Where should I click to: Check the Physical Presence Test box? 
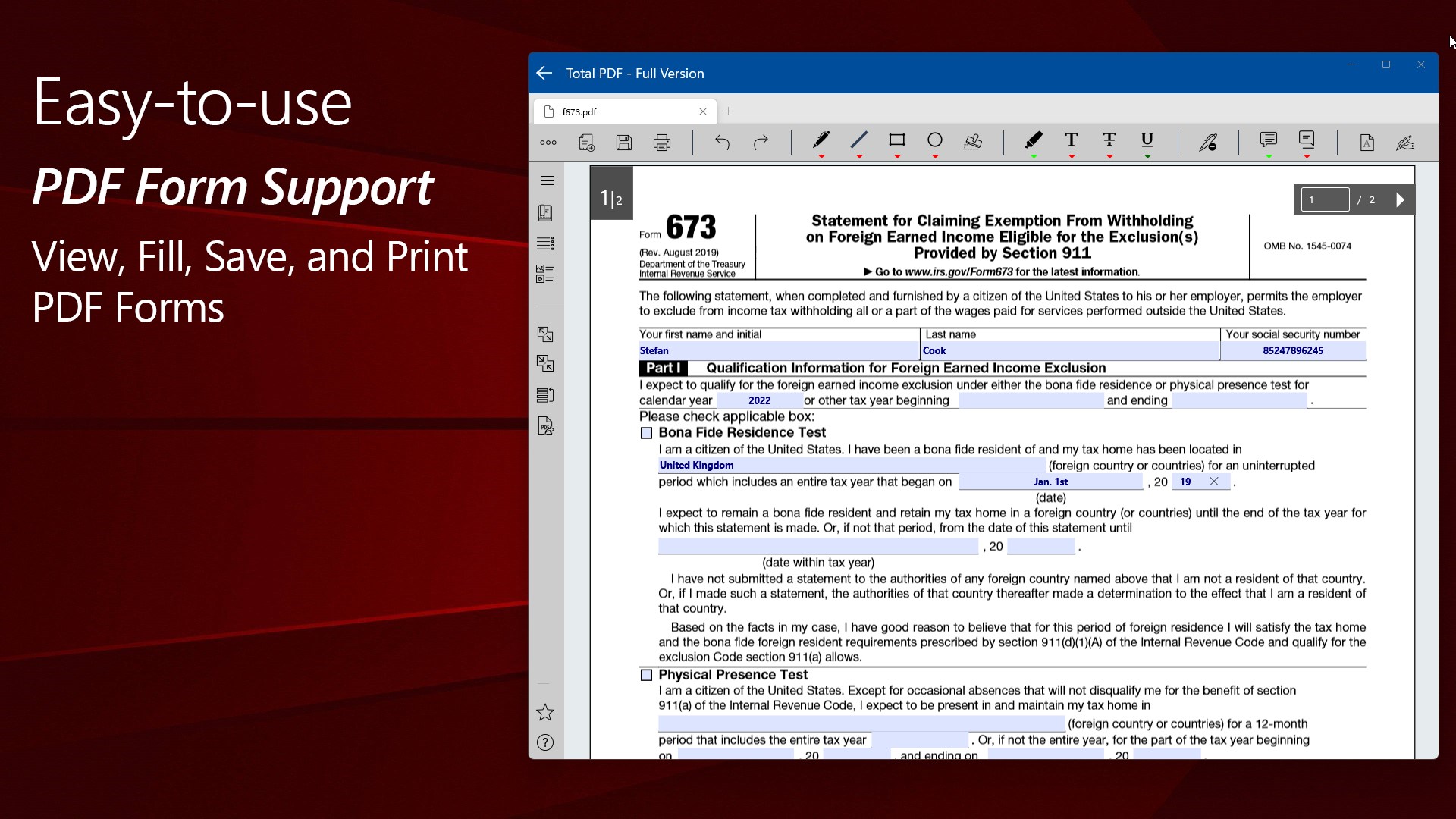[x=647, y=674]
